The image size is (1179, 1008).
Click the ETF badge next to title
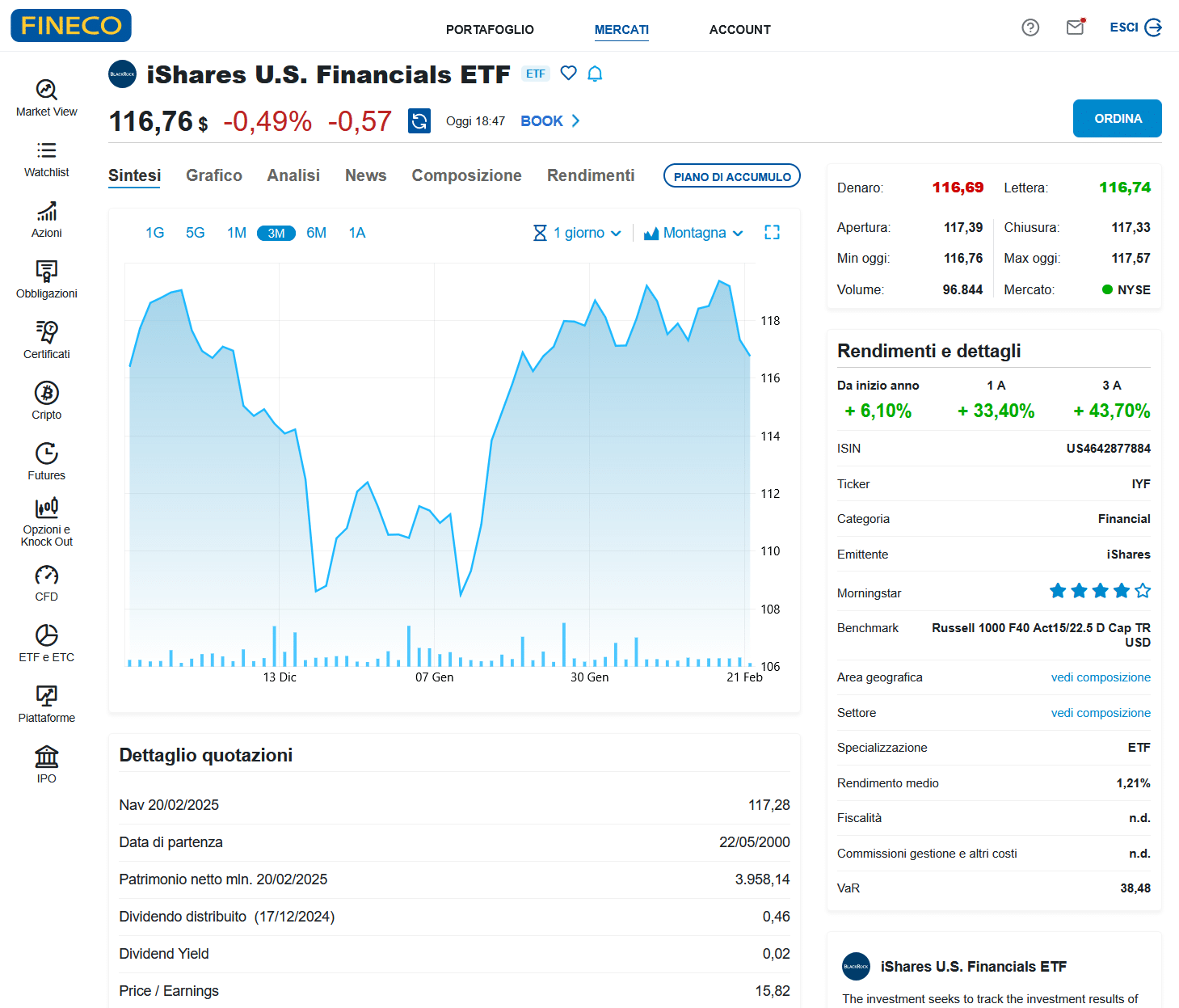click(x=536, y=74)
